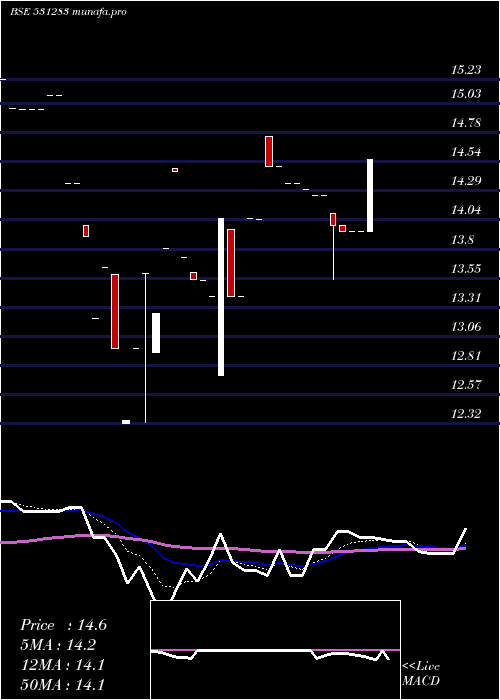Click the long white candle spanning 14.04 to 12.81
Image resolution: width=500 pixels, height=700 pixels.
click(x=221, y=297)
